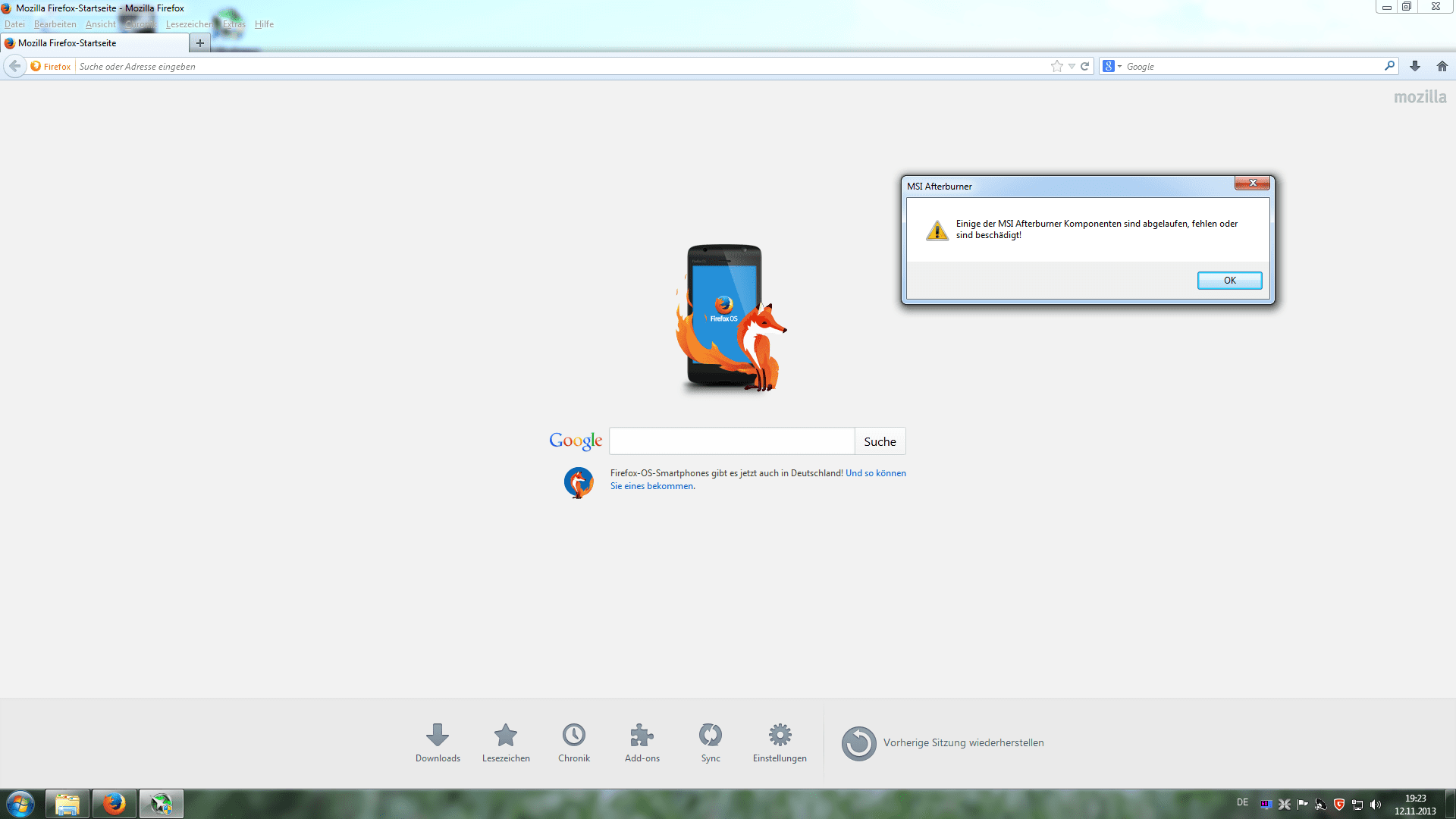Click the downloads arrow in toolbar
The width and height of the screenshot is (1456, 819).
pos(1415,67)
